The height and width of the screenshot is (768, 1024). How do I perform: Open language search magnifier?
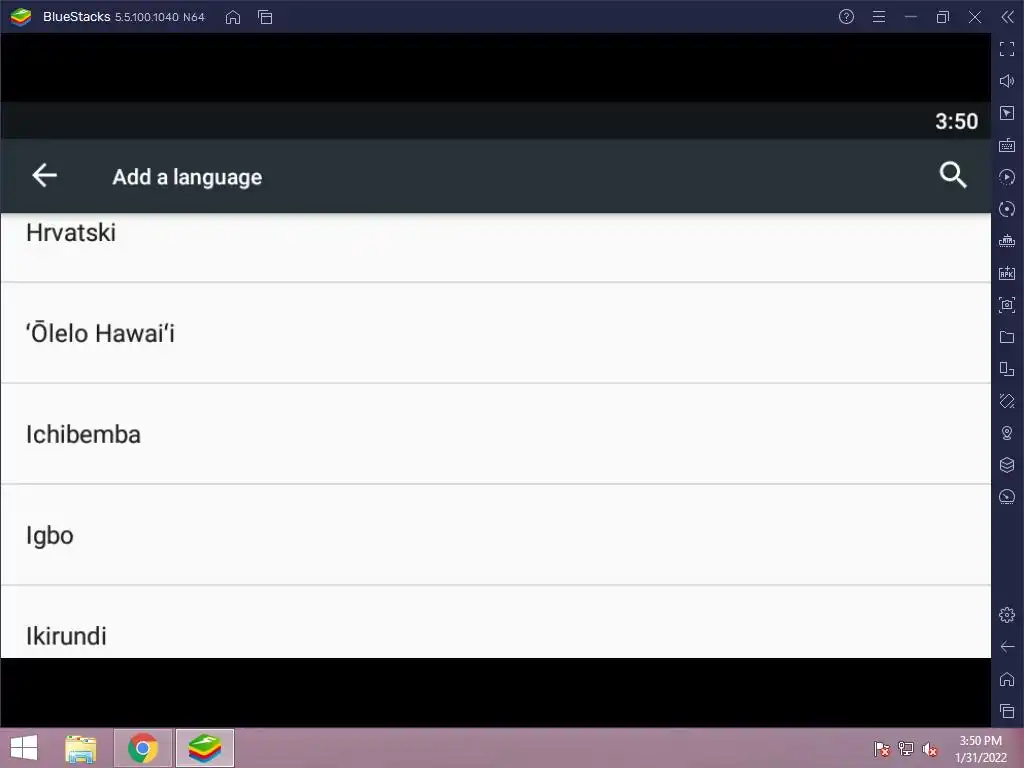(x=953, y=175)
